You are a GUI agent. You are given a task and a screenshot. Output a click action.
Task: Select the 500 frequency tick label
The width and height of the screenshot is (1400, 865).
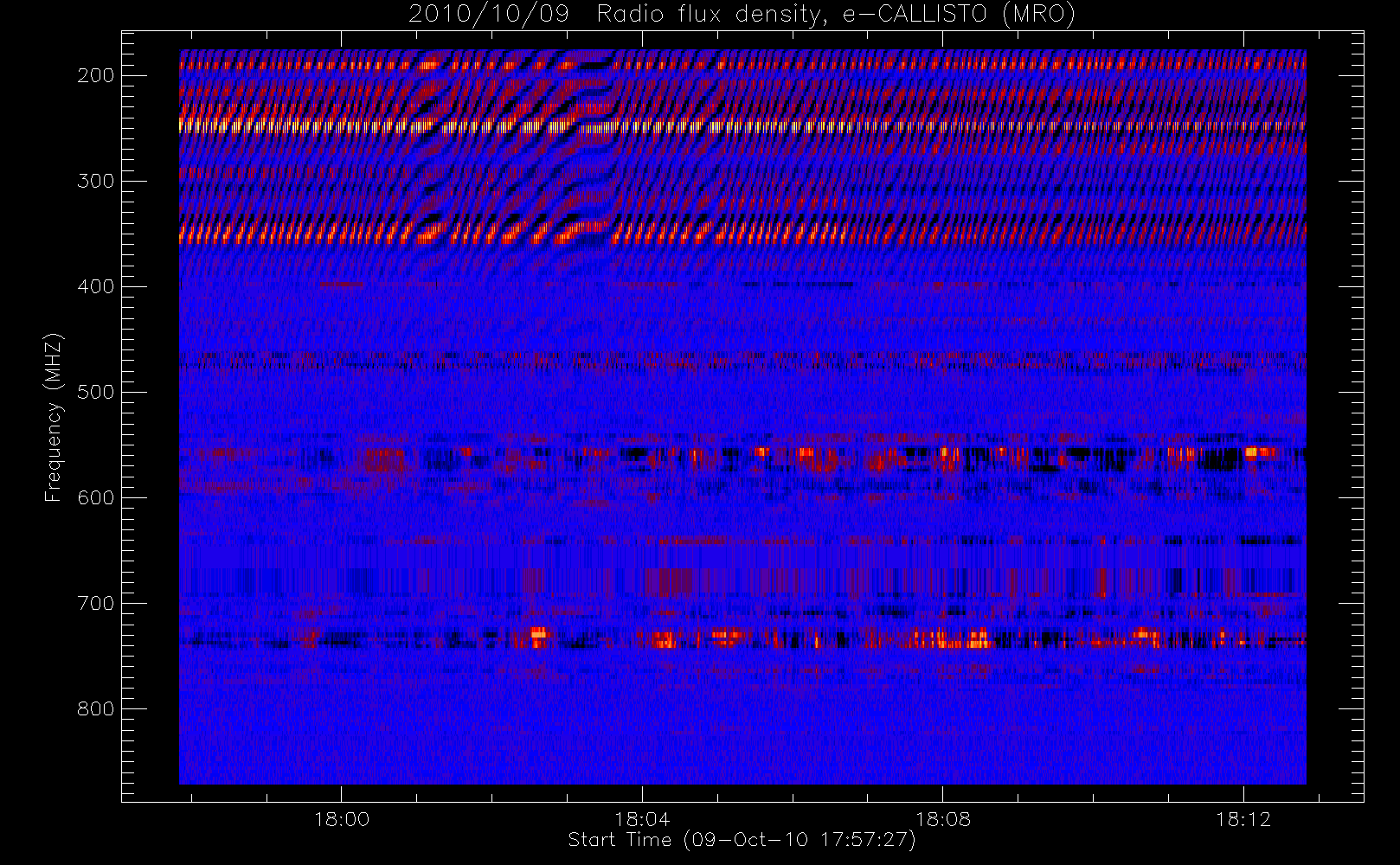click(96, 392)
